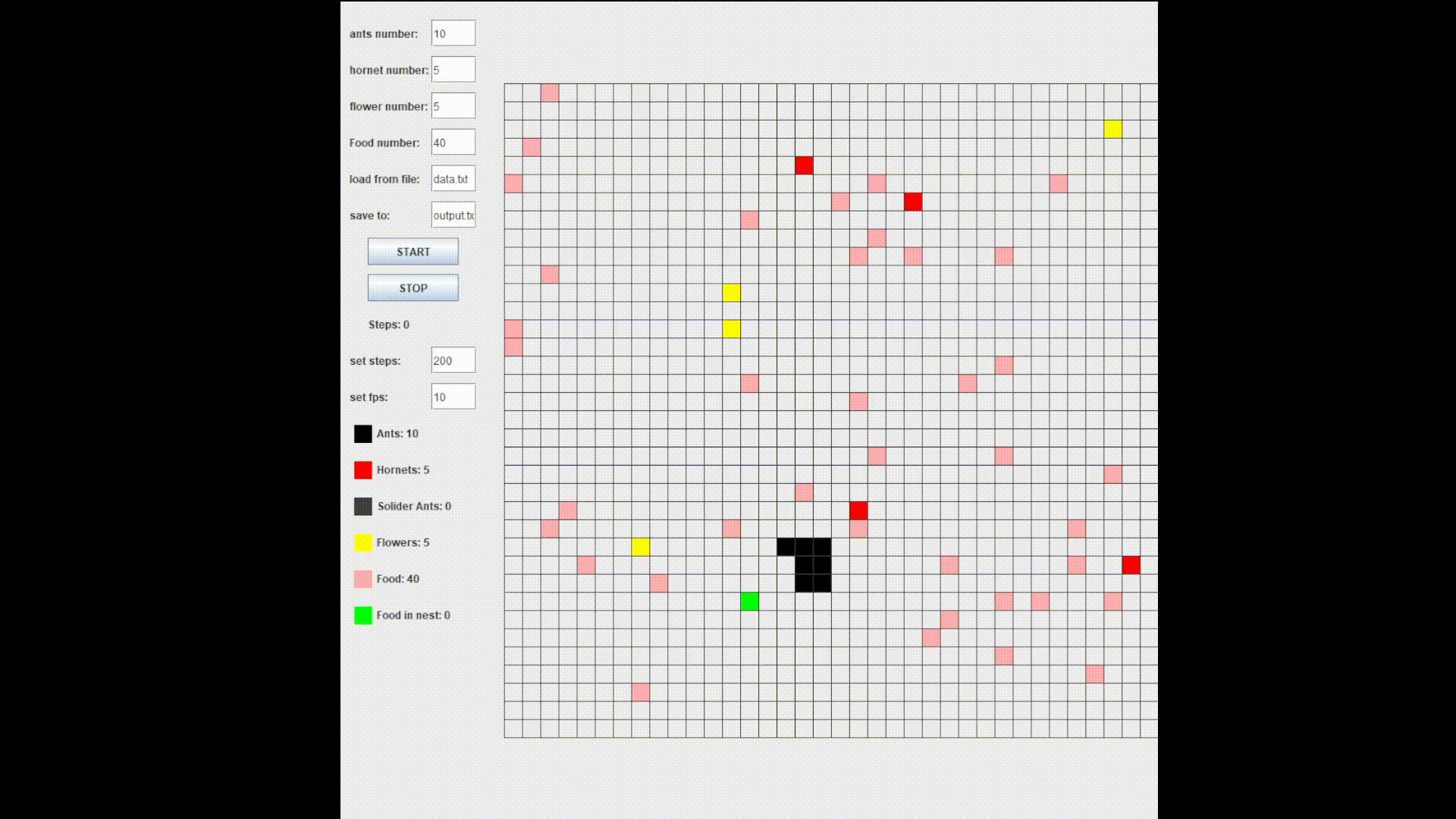Image resolution: width=1456 pixels, height=819 pixels.
Task: Click the load from file field
Action: 453,179
